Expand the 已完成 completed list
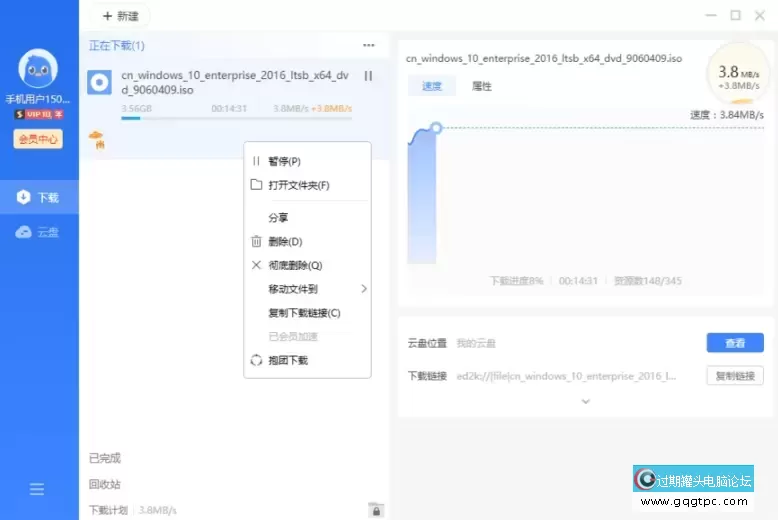Image resolution: width=778 pixels, height=520 pixels. 105,458
